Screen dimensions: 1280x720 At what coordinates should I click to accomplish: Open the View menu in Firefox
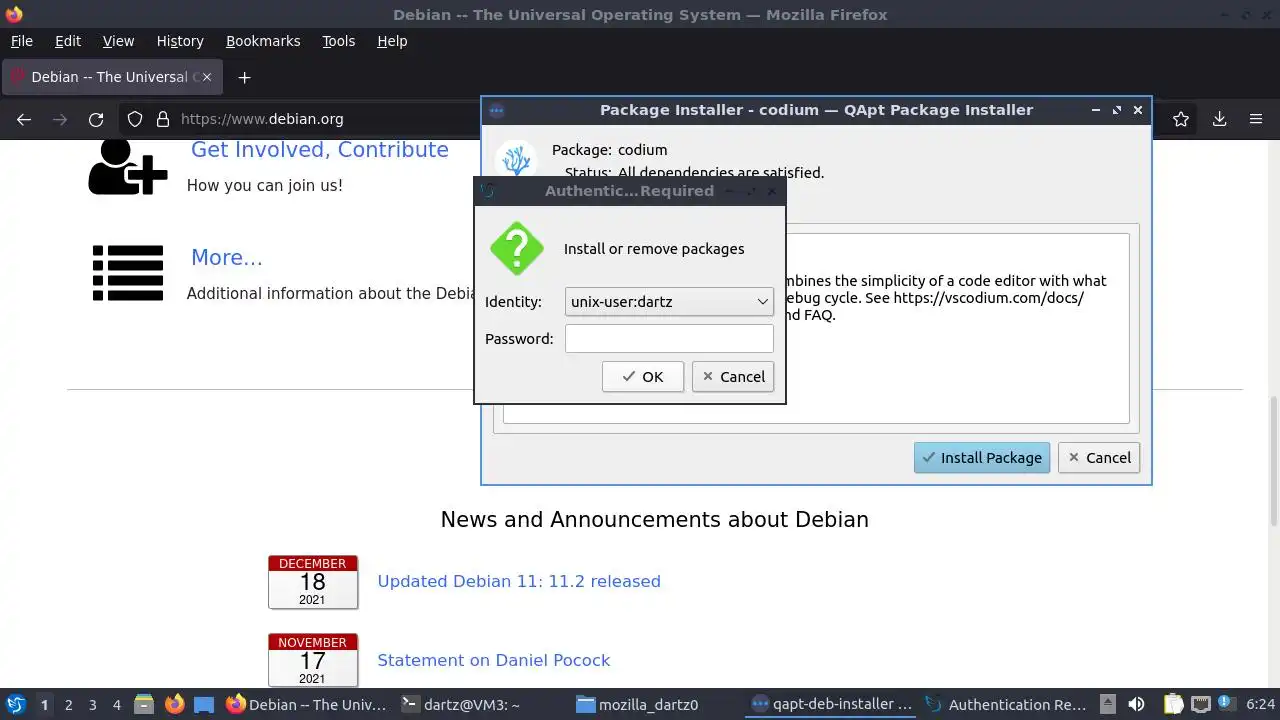point(118,41)
